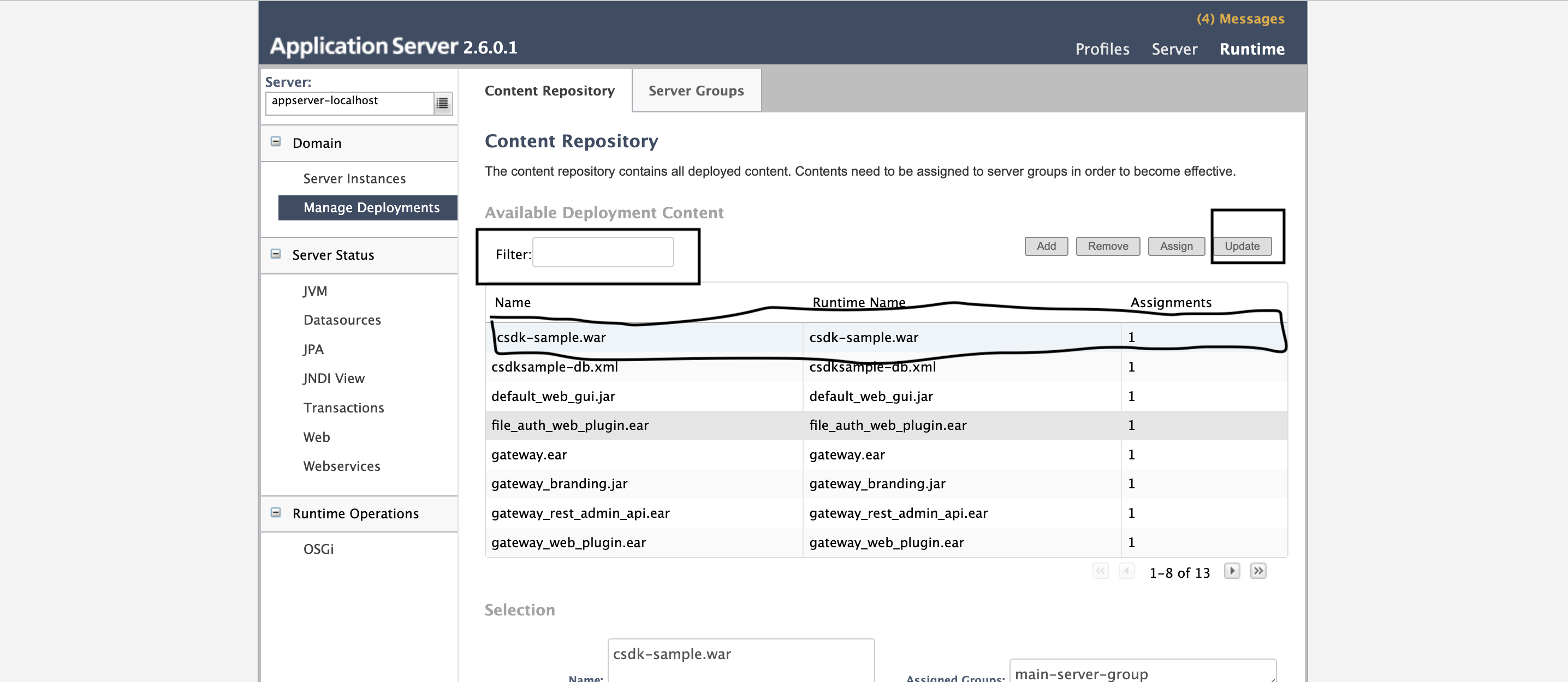Open Server Instances in sidebar
The width and height of the screenshot is (1568, 682).
pos(354,178)
